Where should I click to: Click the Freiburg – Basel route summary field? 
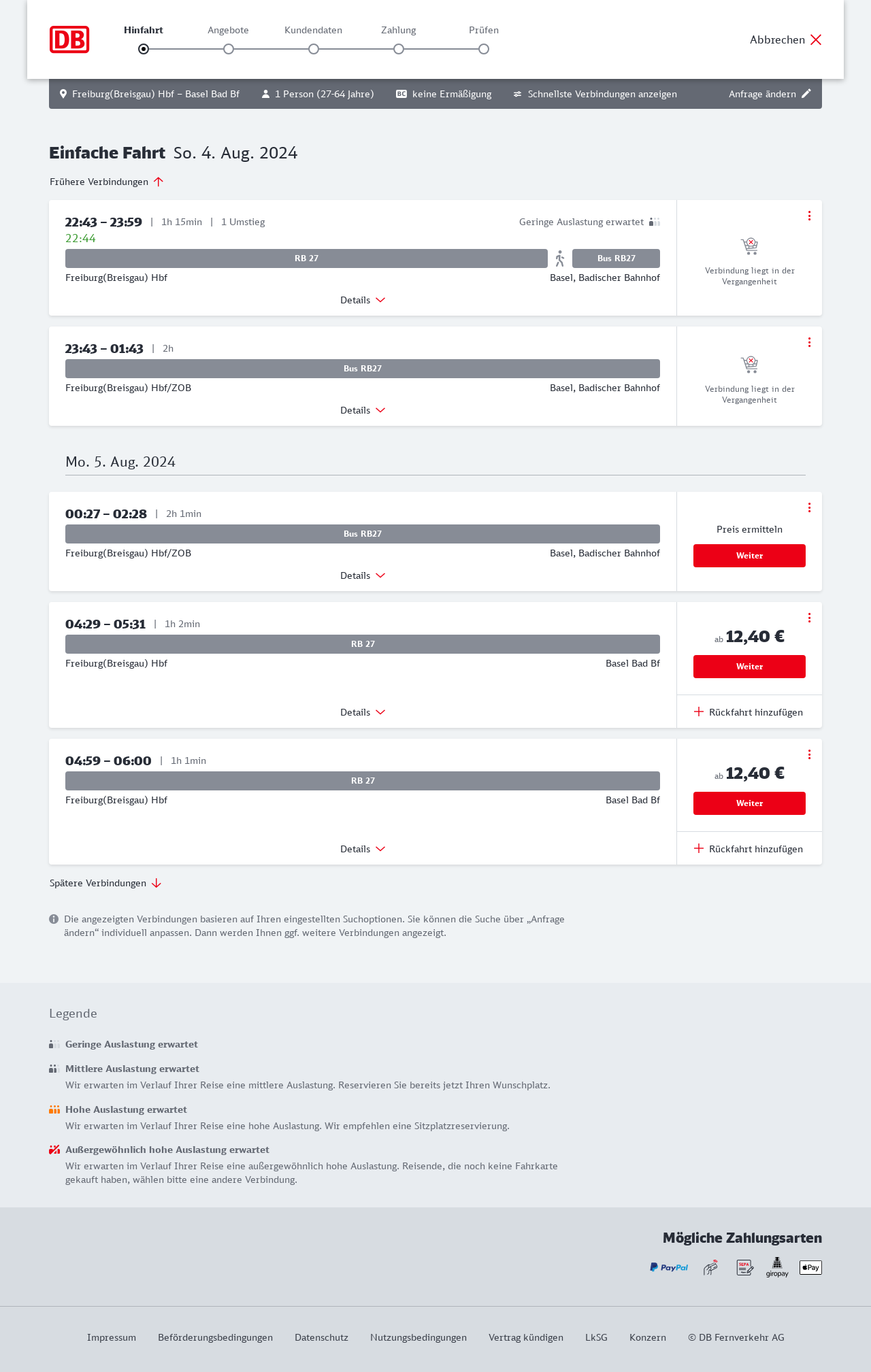tap(150, 94)
